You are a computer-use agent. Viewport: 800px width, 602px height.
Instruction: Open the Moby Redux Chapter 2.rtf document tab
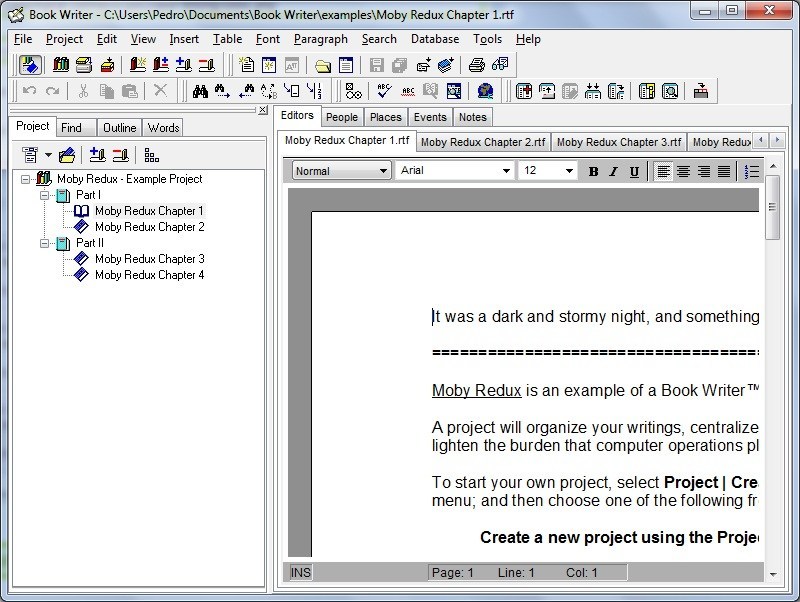click(483, 142)
